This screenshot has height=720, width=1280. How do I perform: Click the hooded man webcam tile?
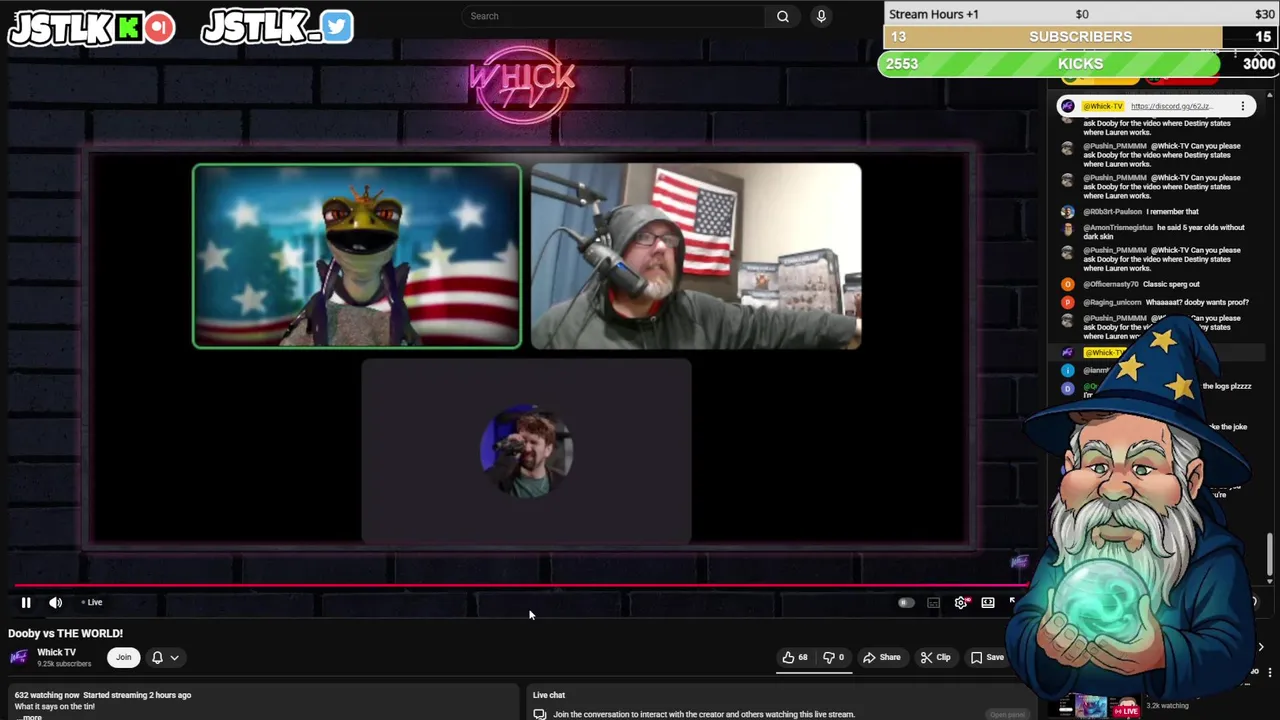point(696,256)
